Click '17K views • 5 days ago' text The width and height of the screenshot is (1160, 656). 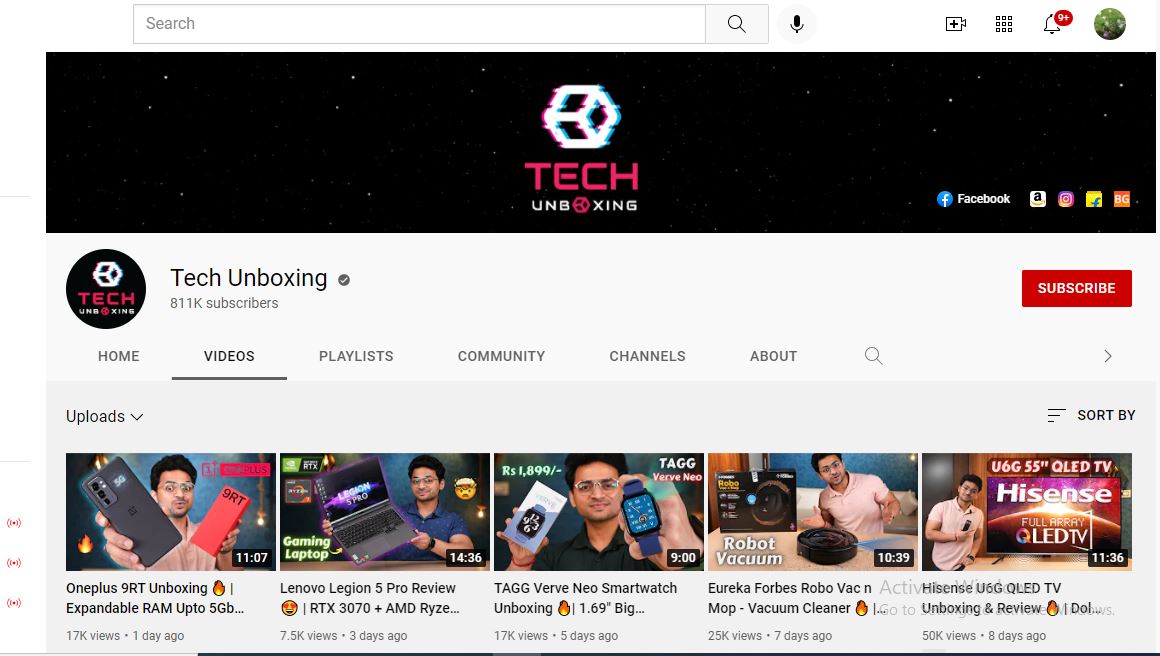556,636
